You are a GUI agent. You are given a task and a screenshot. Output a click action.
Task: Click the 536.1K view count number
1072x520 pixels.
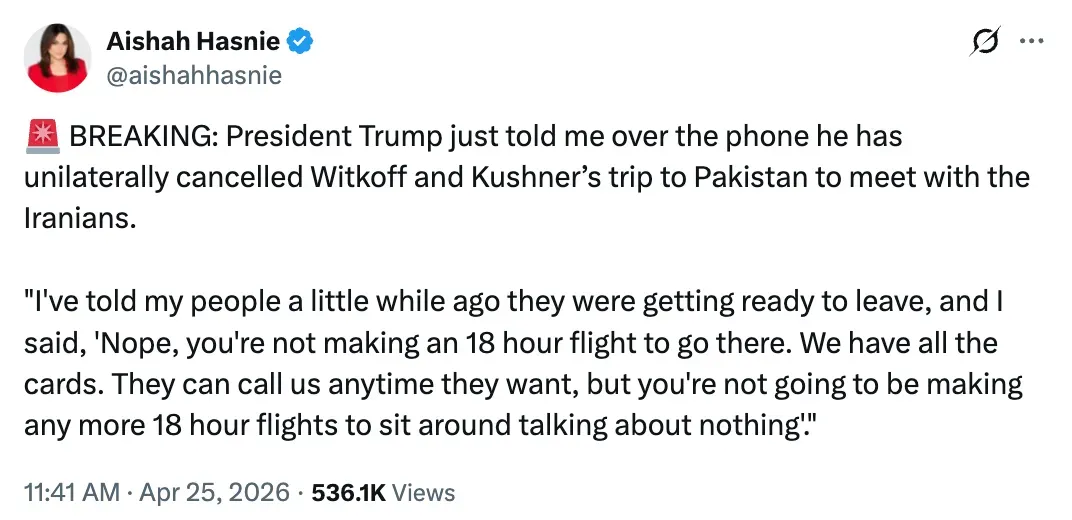click(348, 492)
